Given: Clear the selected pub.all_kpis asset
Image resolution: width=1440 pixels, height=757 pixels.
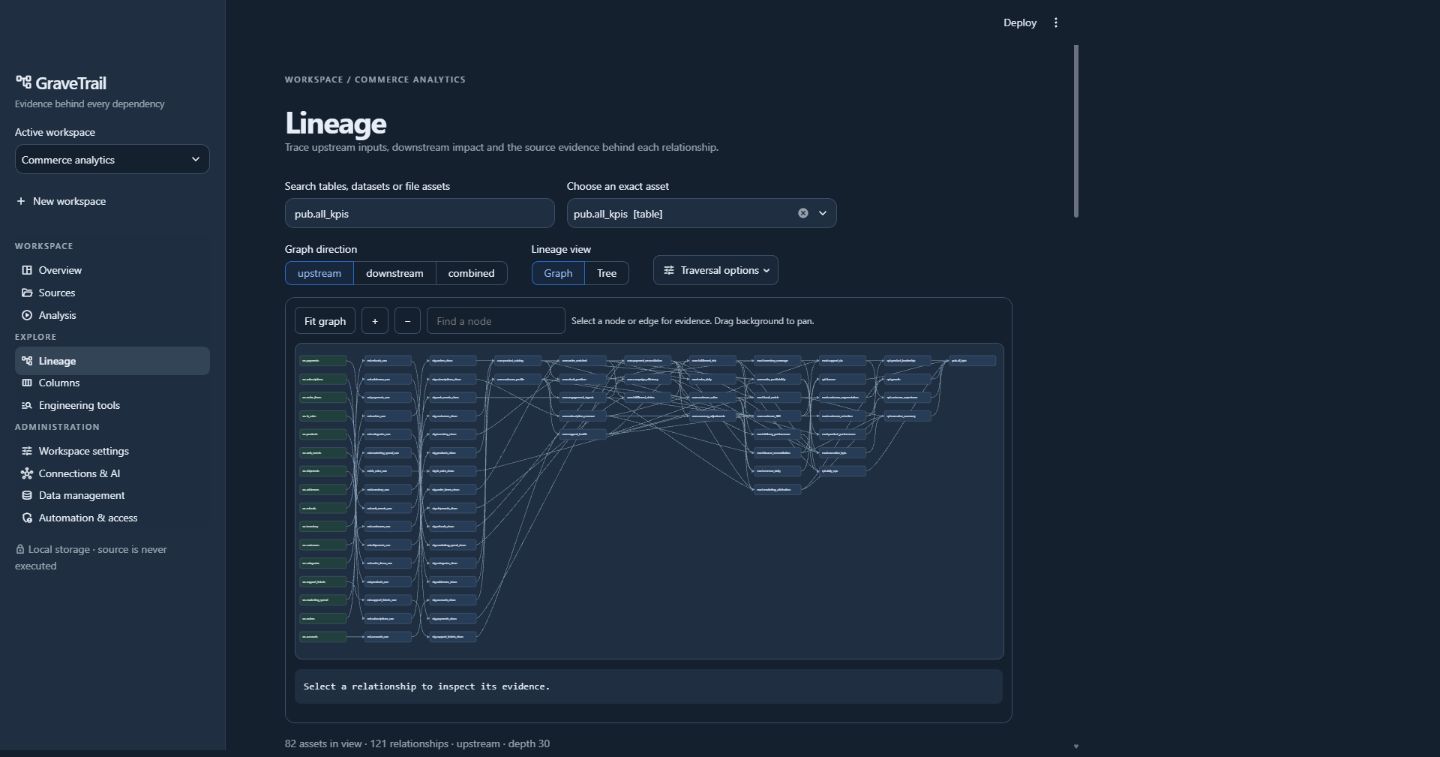Looking at the screenshot, I should pyautogui.click(x=803, y=213).
